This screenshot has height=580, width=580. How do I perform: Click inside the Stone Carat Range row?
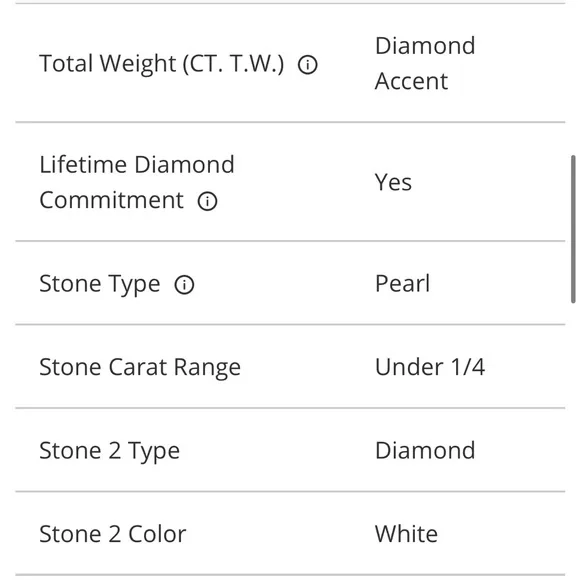[x=290, y=367]
